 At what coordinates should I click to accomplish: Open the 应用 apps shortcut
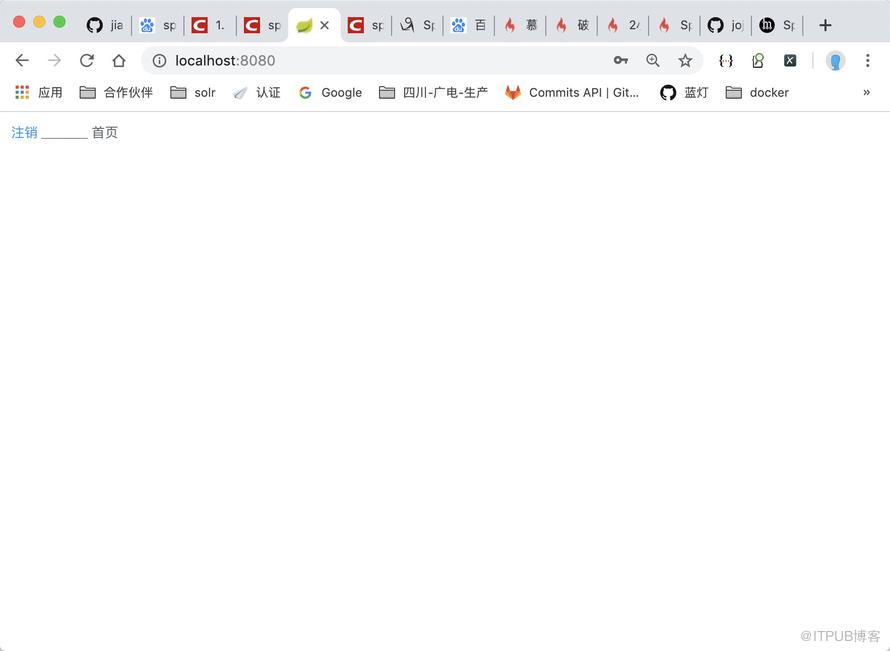[x=39, y=93]
